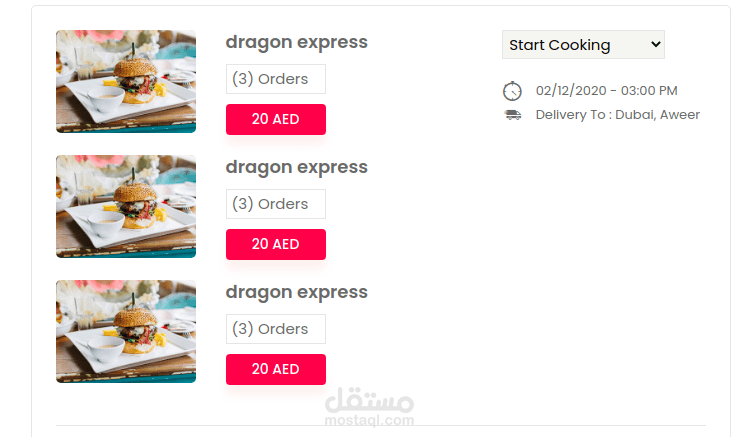This screenshot has width=740, height=437.
Task: Click the mostaql.com watermark text
Action: (370, 423)
